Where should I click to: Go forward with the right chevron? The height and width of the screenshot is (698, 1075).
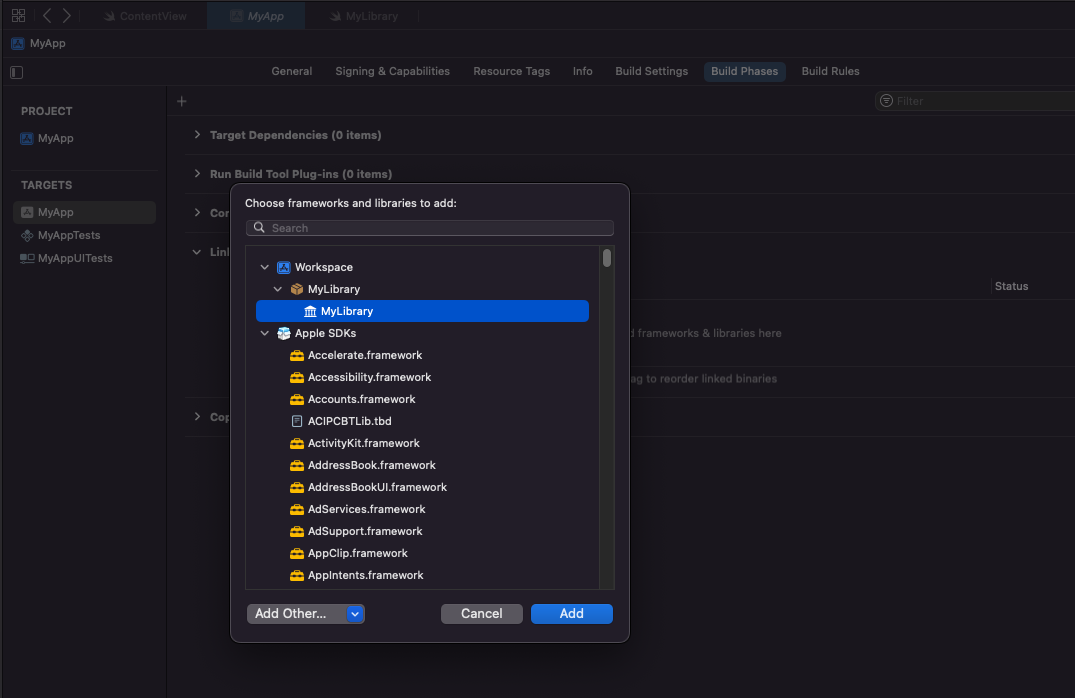coord(67,15)
